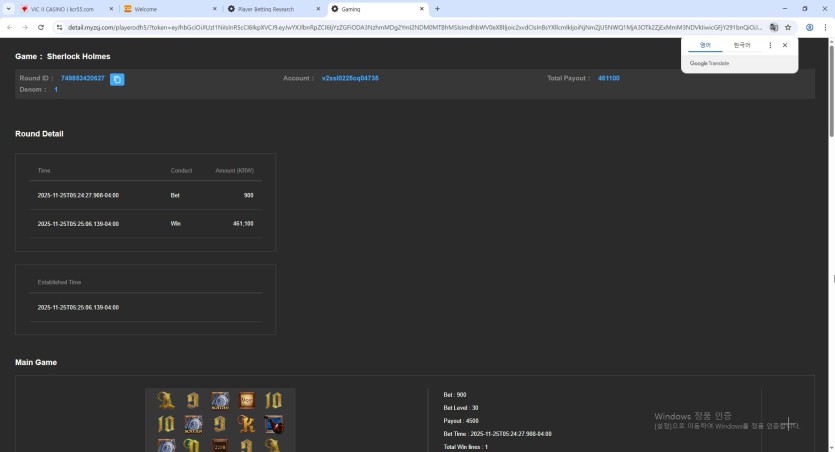Select 영어 tab in translate popup

point(705,45)
